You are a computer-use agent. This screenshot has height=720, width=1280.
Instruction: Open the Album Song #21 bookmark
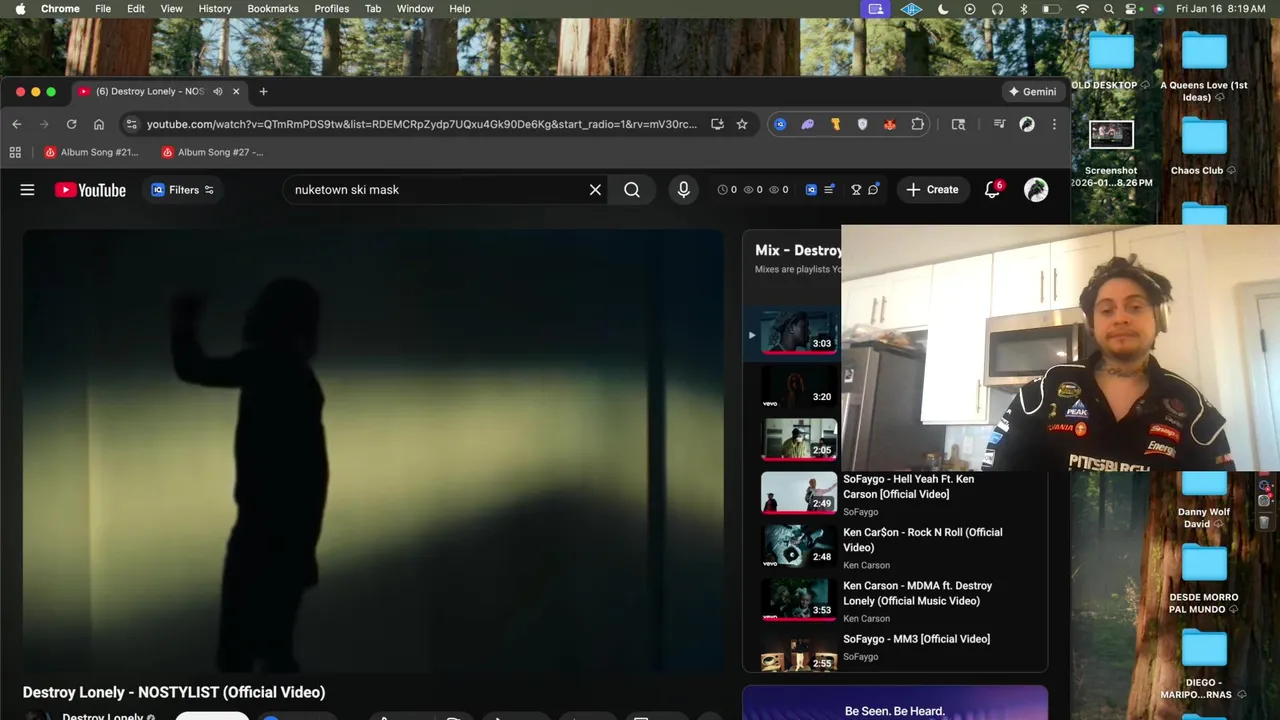[x=91, y=152]
